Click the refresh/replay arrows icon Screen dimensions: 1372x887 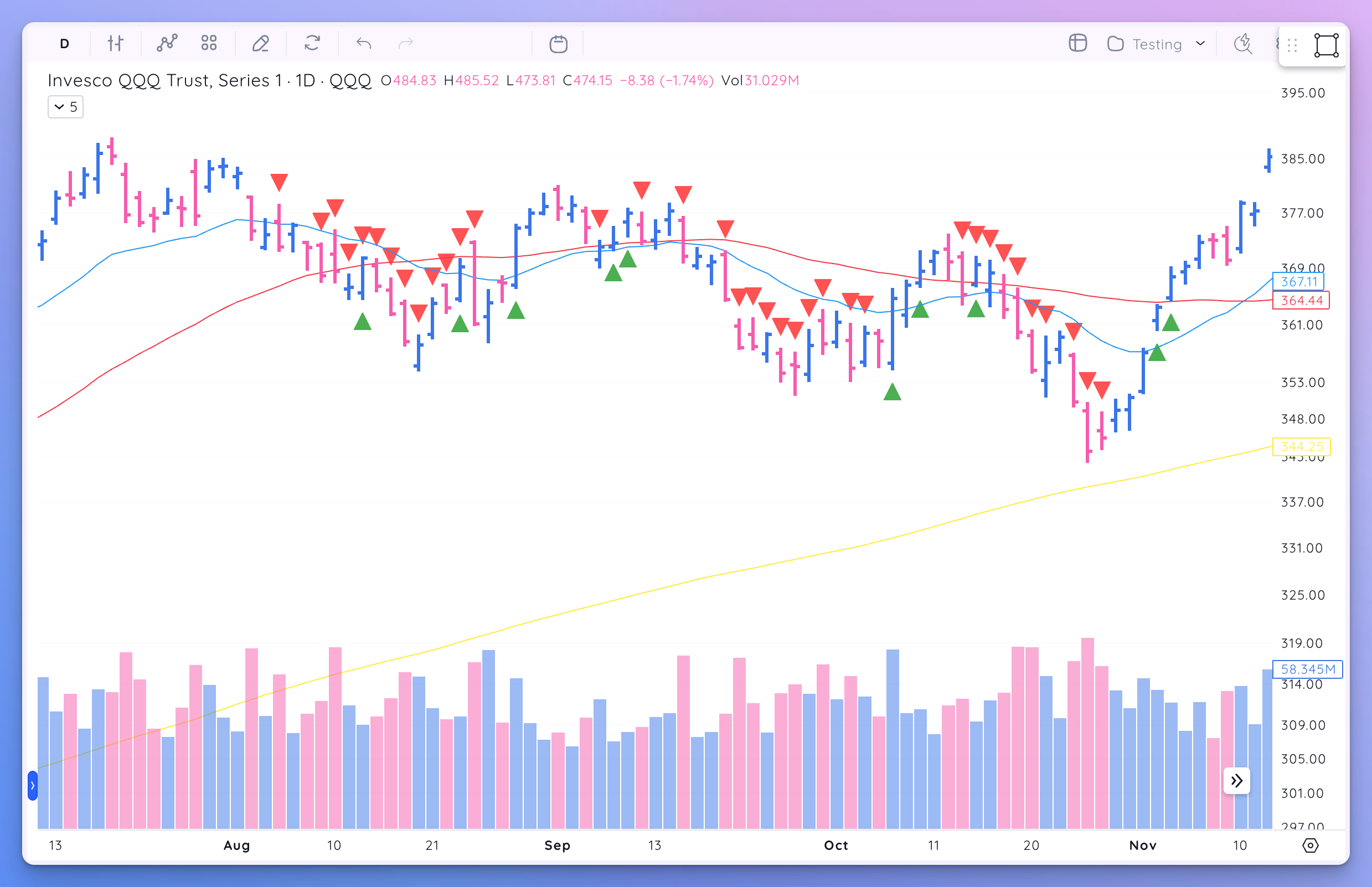pyautogui.click(x=312, y=44)
